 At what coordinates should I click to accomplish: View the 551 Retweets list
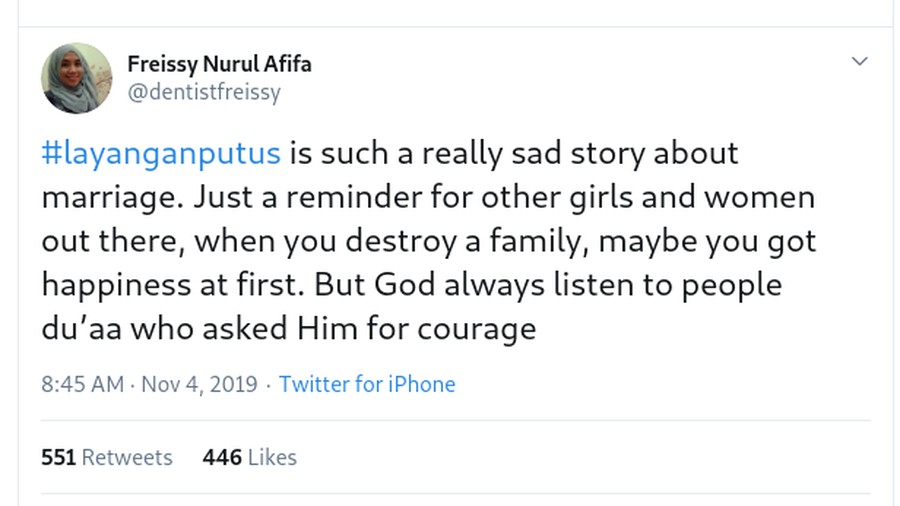pos(107,457)
